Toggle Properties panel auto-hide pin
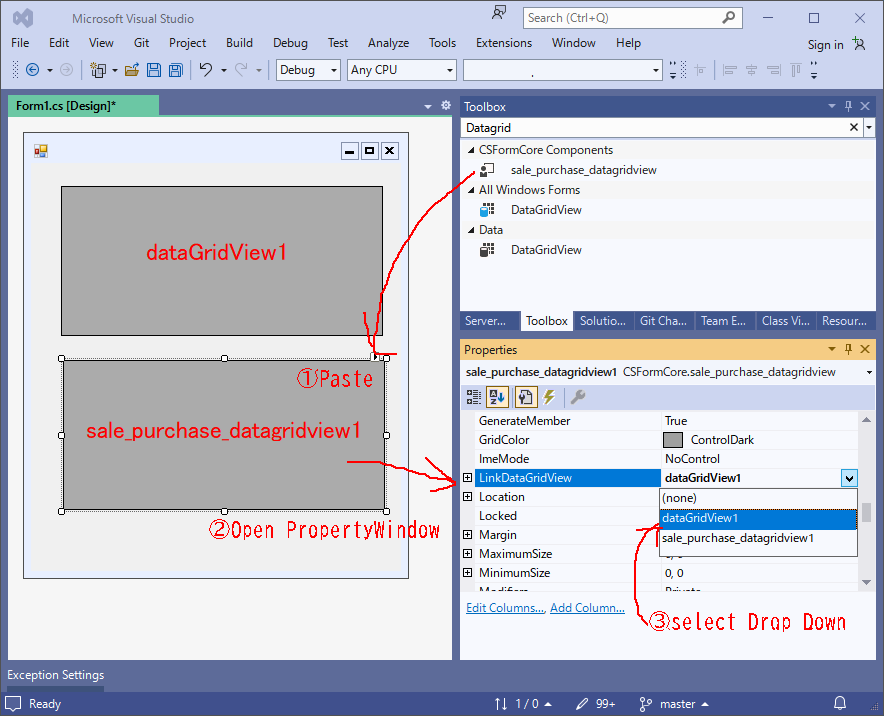This screenshot has width=884, height=716. (x=847, y=349)
